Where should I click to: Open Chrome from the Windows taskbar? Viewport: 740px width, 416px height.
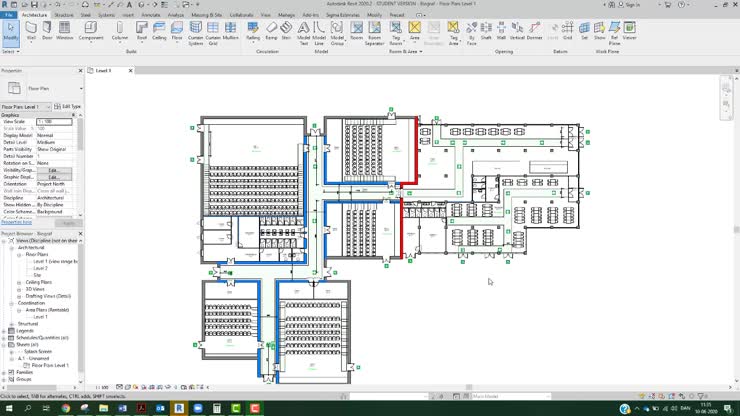point(64,408)
